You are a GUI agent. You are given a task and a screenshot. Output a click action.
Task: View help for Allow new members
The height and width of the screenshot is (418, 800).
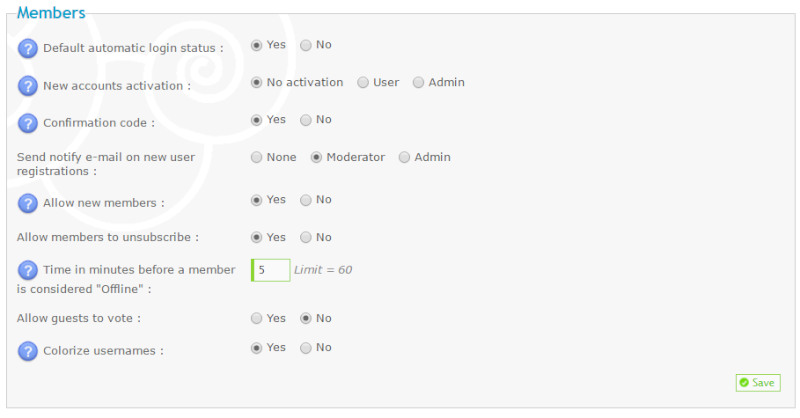pyautogui.click(x=28, y=203)
